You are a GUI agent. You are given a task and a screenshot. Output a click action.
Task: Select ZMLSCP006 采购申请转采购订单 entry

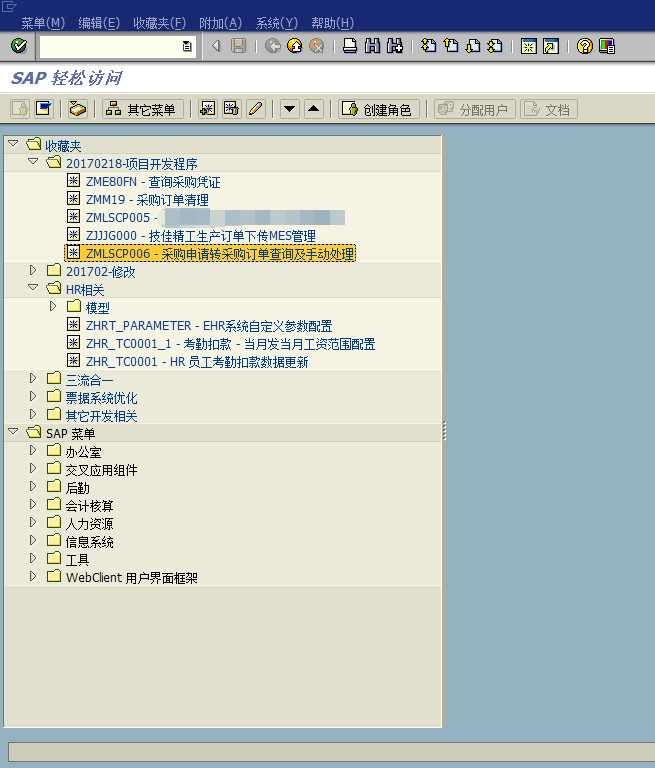(219, 254)
